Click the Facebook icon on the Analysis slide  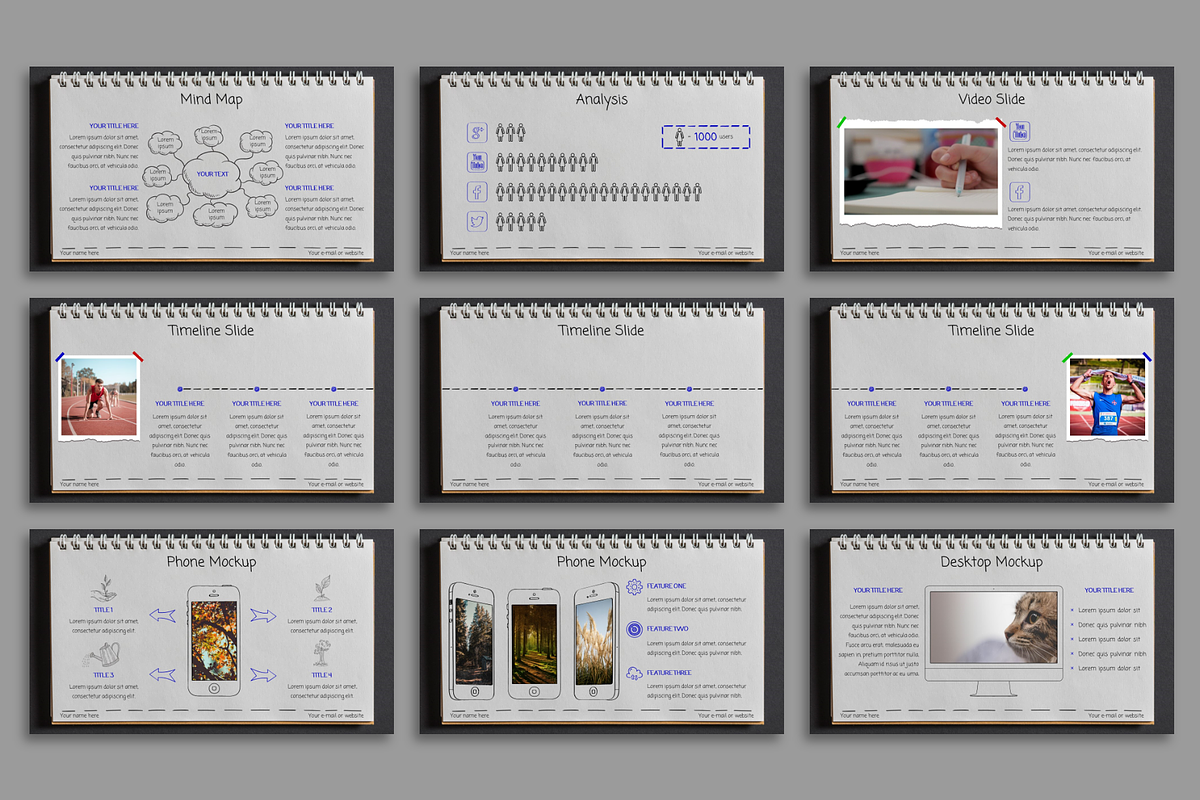click(478, 192)
